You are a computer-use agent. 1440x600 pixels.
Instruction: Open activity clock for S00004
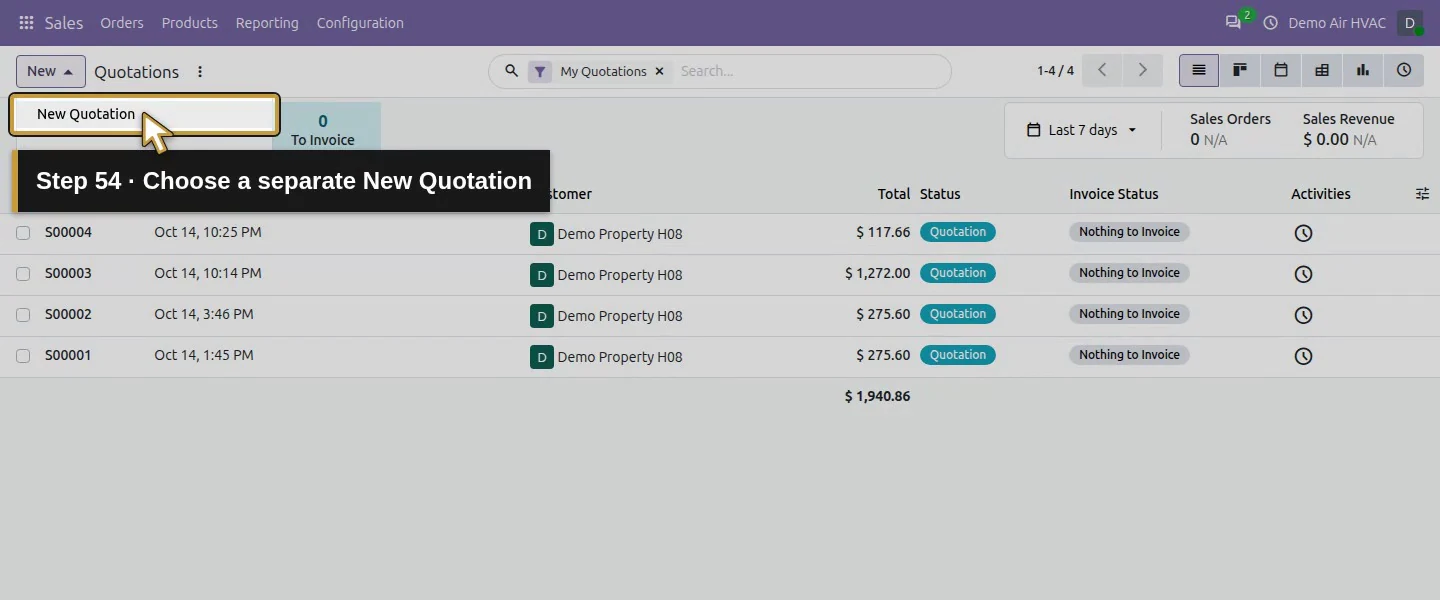point(1303,233)
